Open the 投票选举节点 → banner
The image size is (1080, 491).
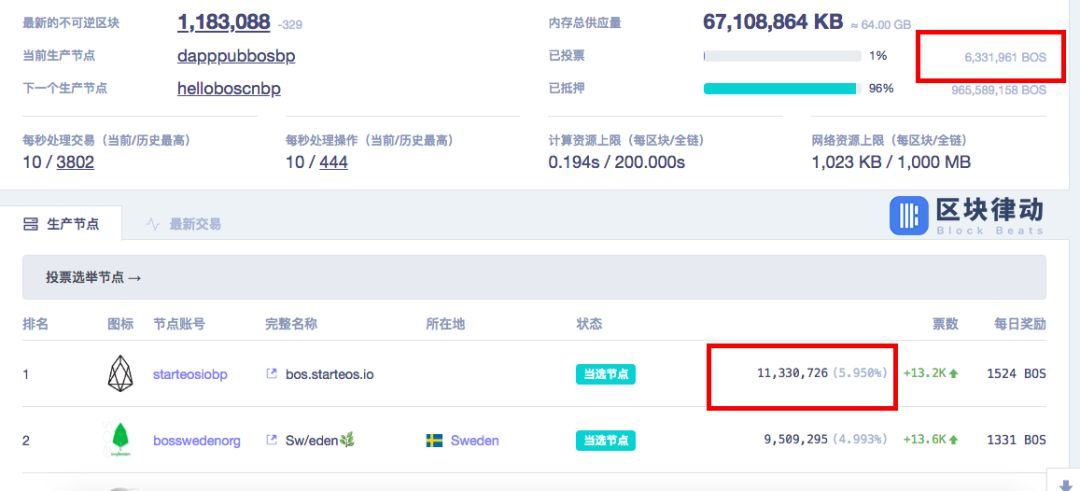click(534, 278)
